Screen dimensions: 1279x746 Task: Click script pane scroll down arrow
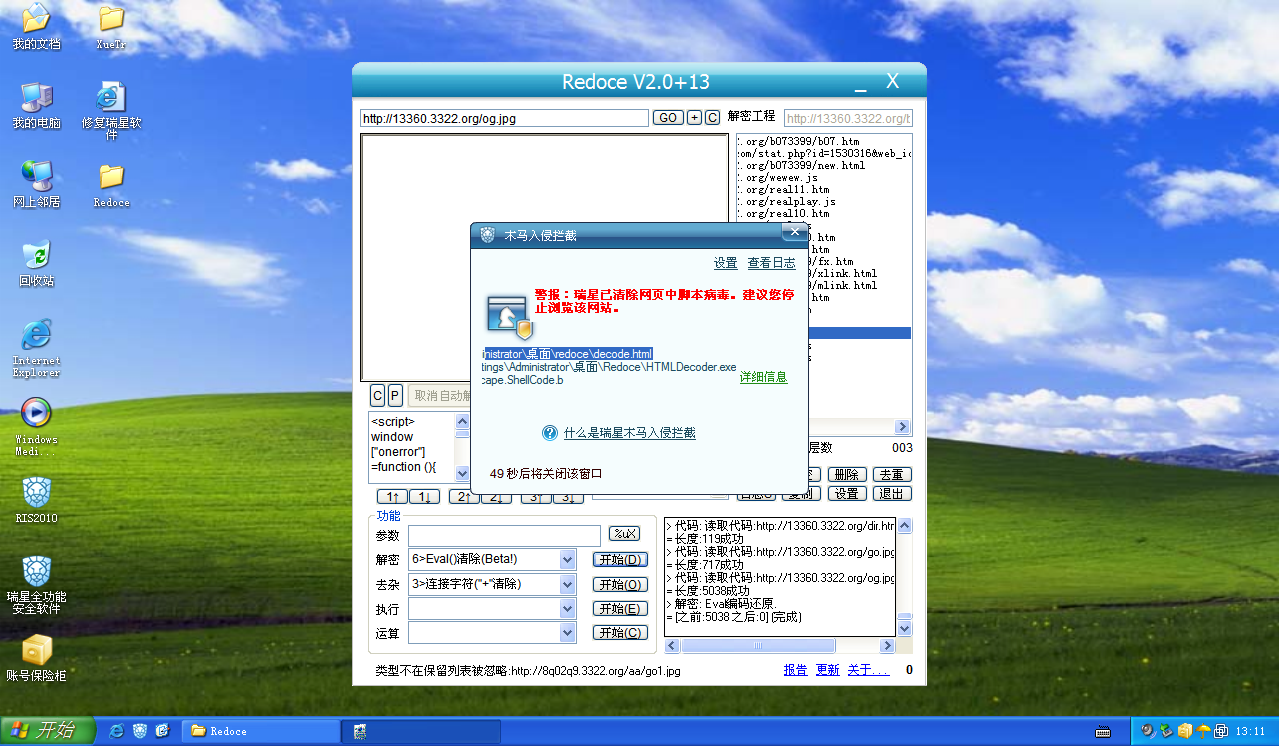click(x=462, y=473)
